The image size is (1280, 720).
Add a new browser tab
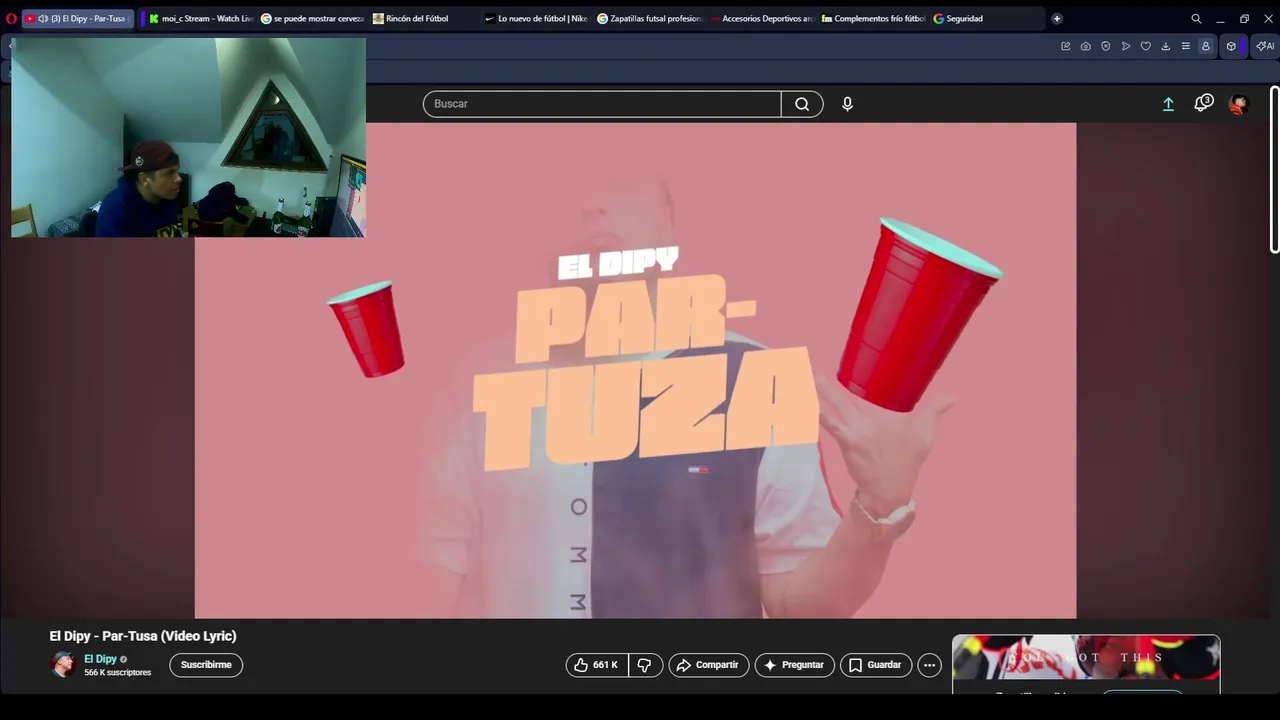(1057, 18)
